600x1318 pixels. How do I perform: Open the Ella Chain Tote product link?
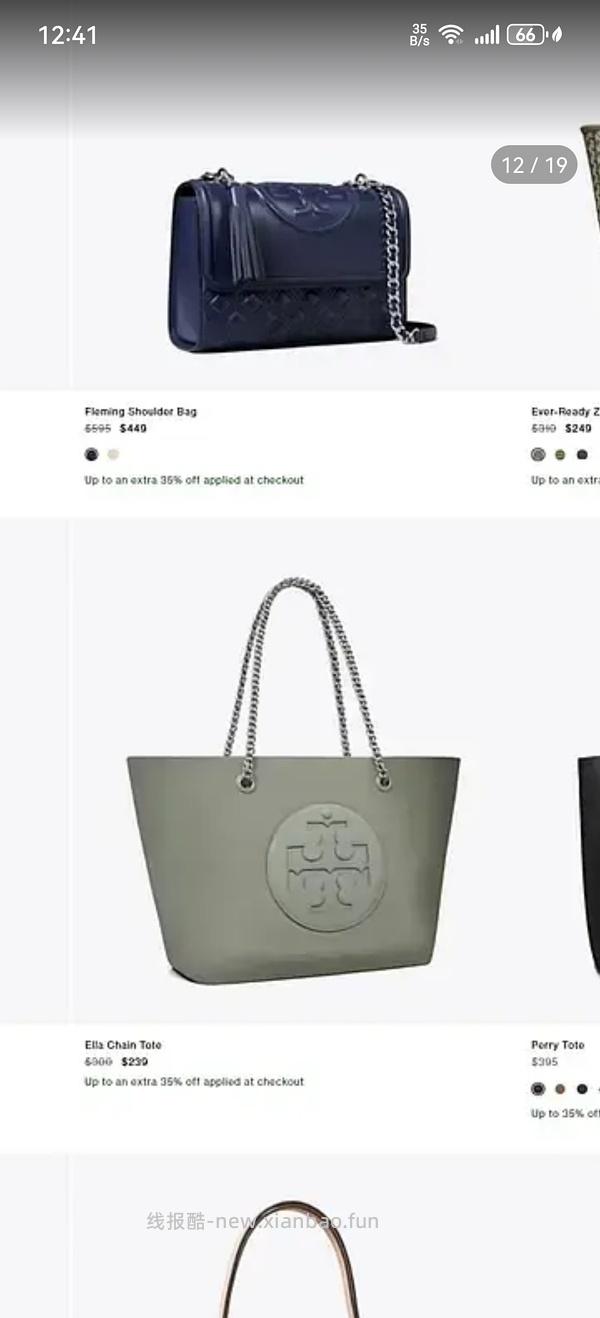[123, 1045]
